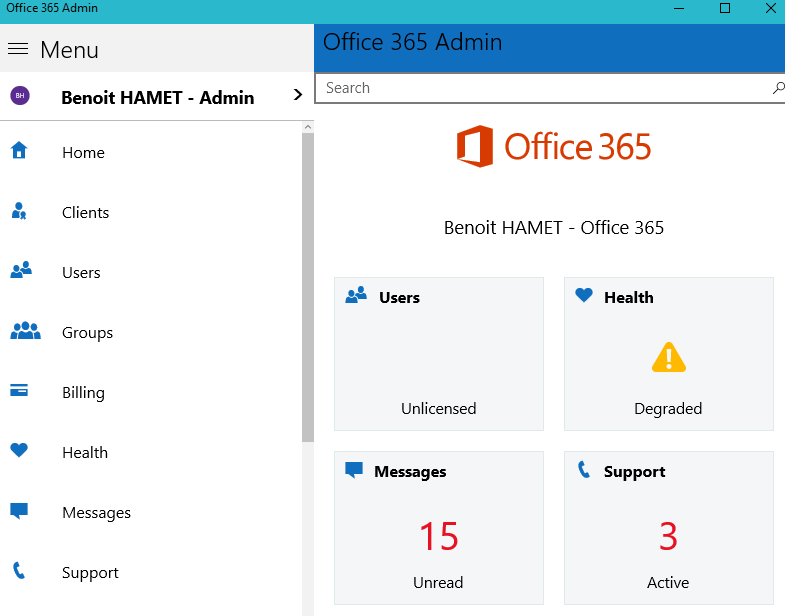This screenshot has width=785, height=616.
Task: Click the Support phone icon in sidebar
Action: pos(18,571)
